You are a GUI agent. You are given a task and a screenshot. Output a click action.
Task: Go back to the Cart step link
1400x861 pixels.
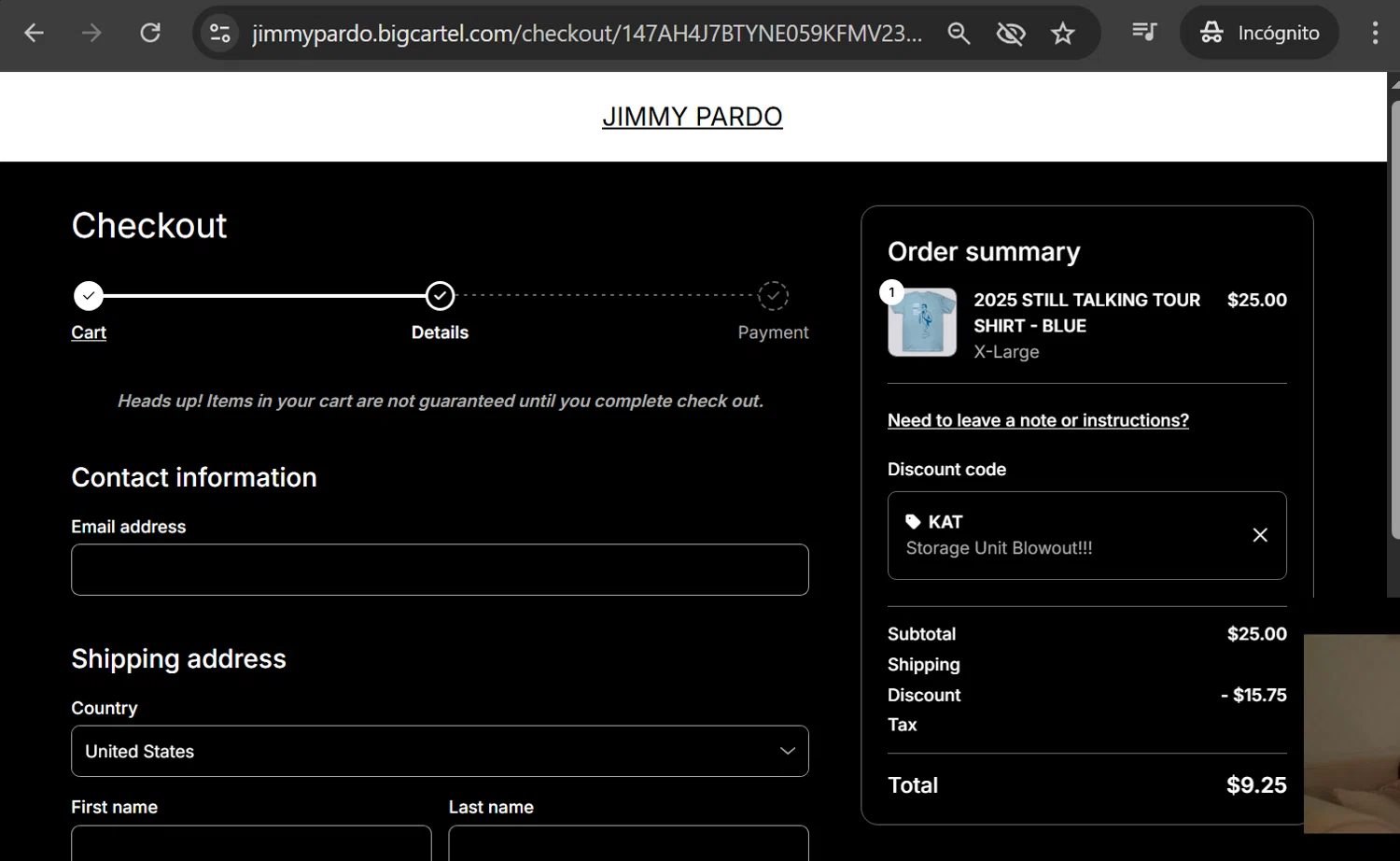point(89,332)
